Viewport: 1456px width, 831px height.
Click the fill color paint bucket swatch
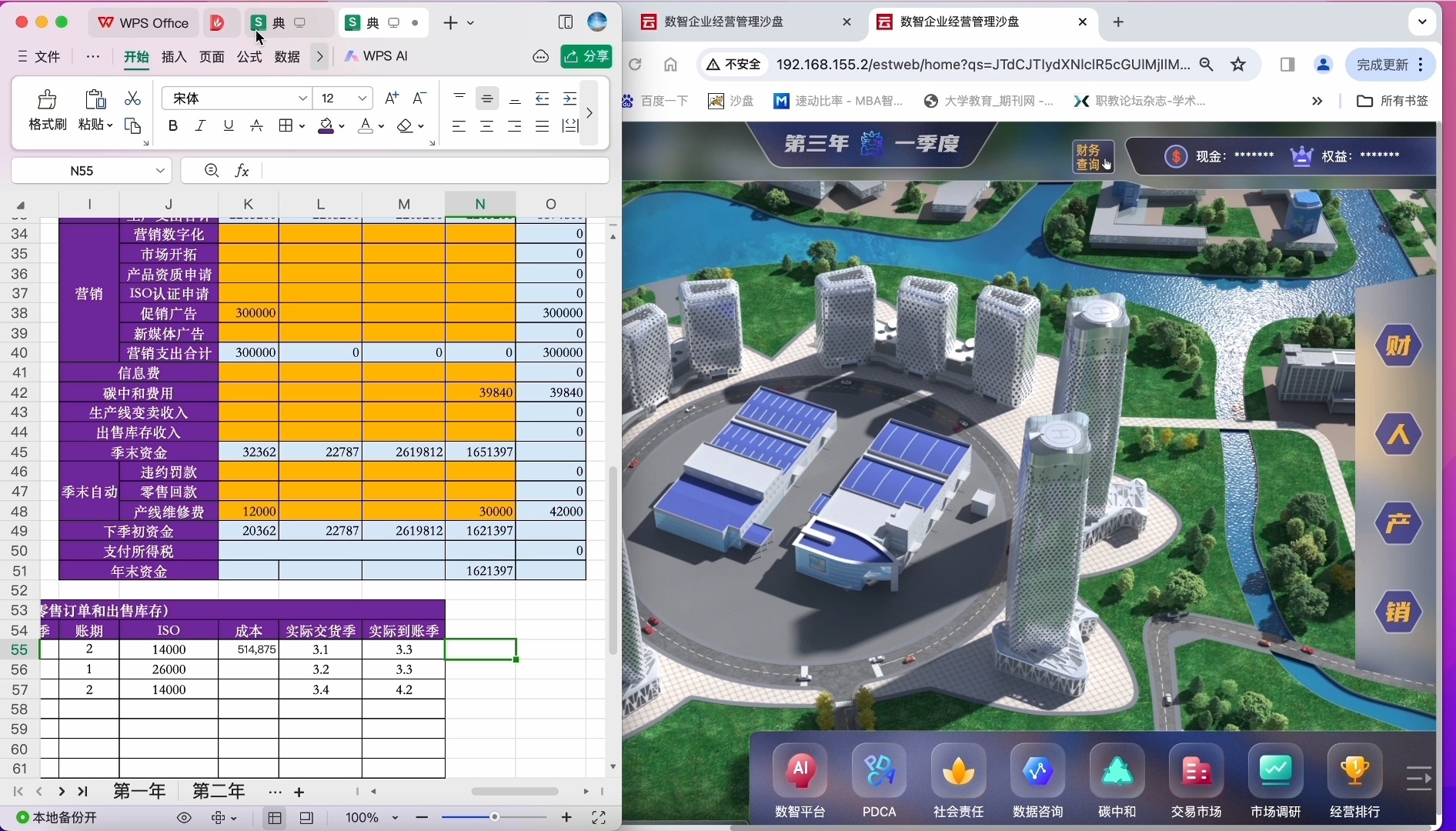326,125
